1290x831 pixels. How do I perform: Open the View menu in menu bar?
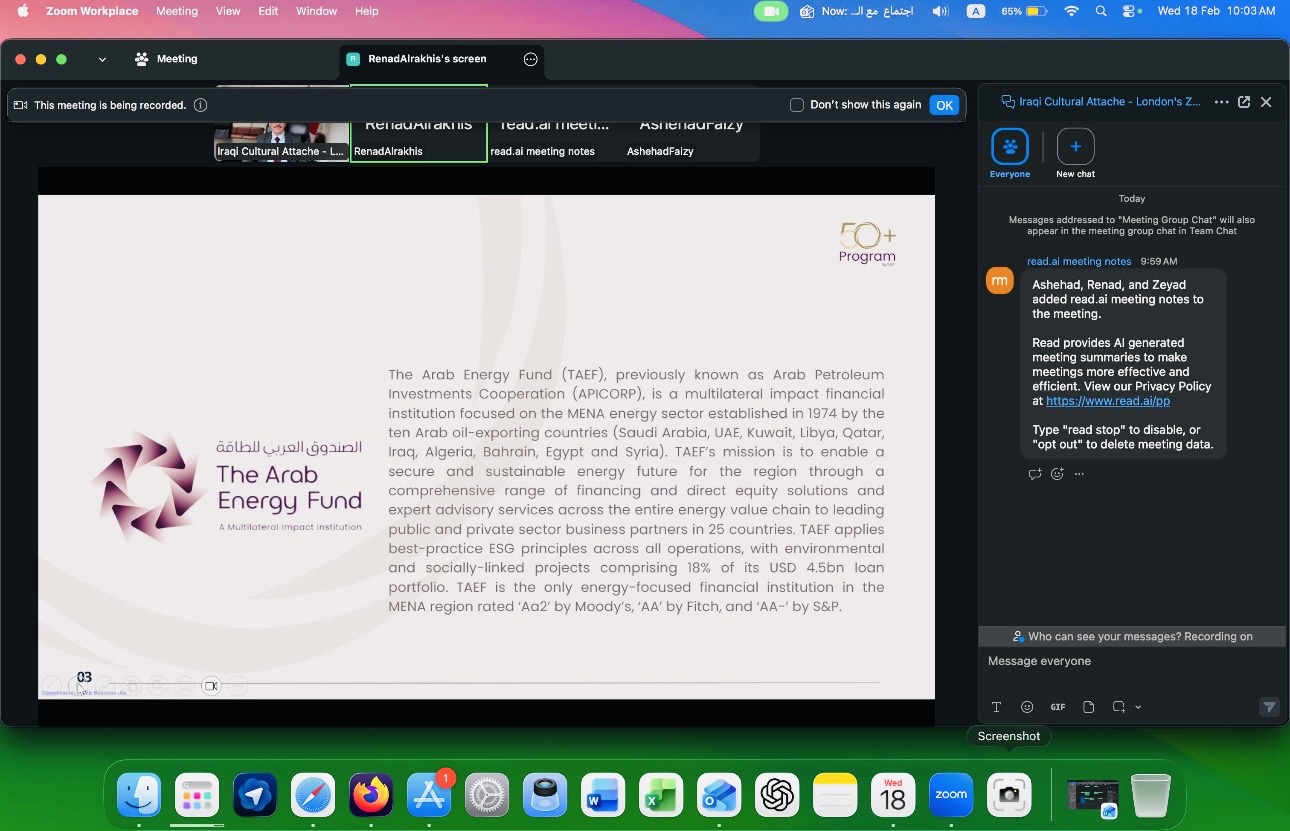coord(228,11)
